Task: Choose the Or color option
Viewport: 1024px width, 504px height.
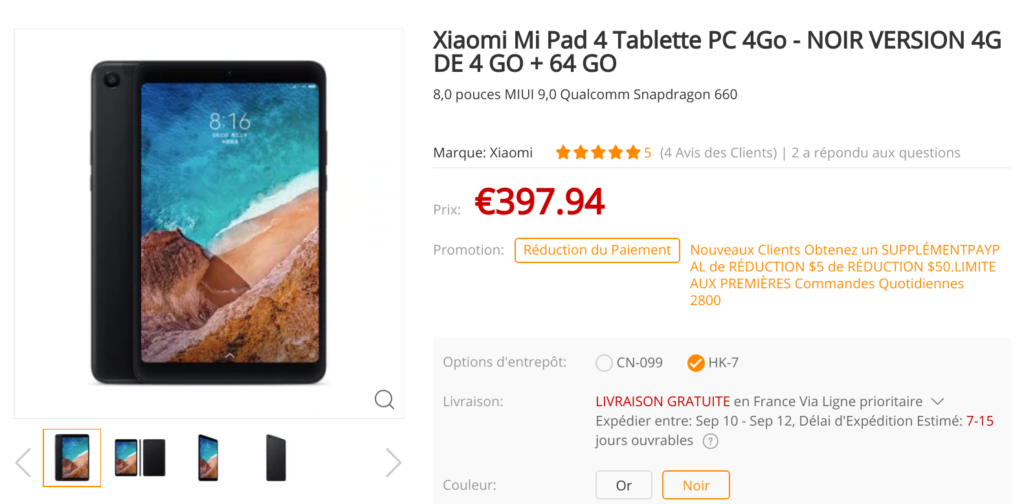Action: click(624, 485)
